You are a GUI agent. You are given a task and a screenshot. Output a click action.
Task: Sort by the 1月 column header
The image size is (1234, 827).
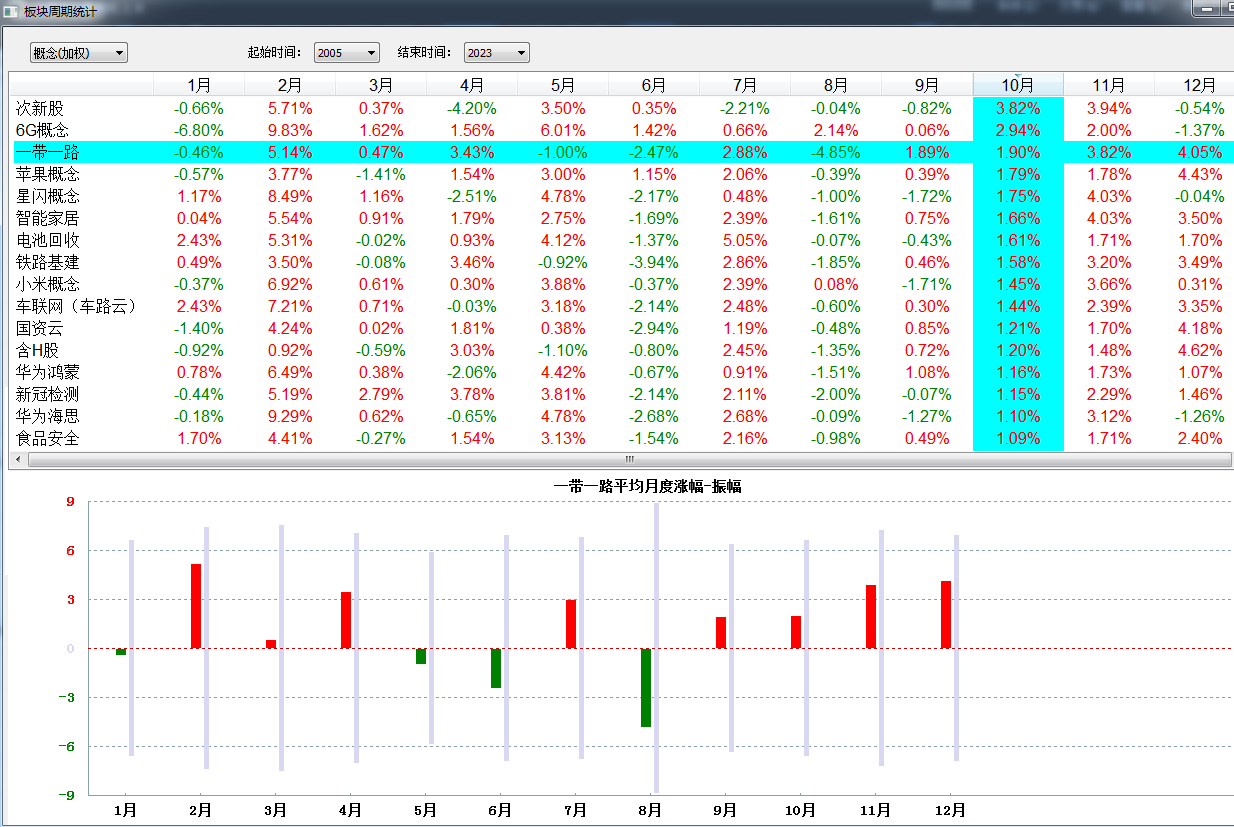coord(199,85)
